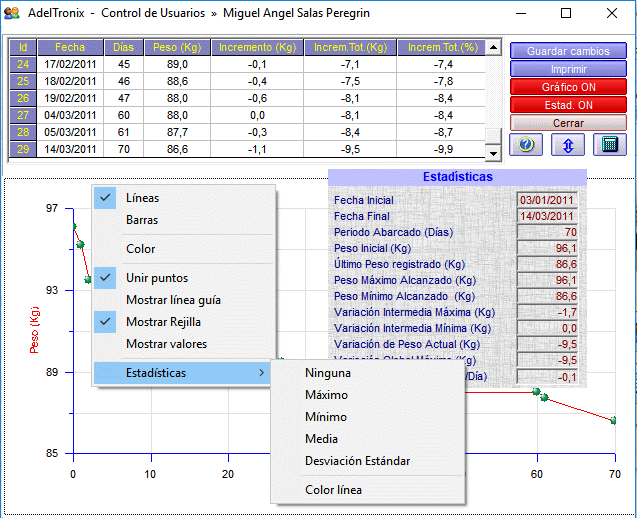This screenshot has width=637, height=518.
Task: Toggle the Líneas chart option
Action: tap(142, 198)
